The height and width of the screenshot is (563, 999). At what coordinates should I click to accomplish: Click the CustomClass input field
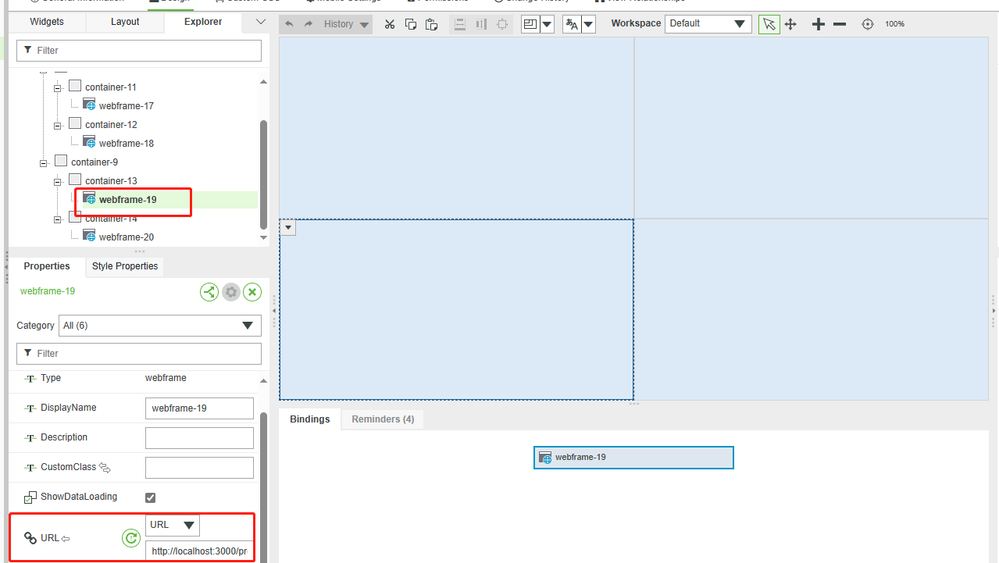[x=199, y=467]
